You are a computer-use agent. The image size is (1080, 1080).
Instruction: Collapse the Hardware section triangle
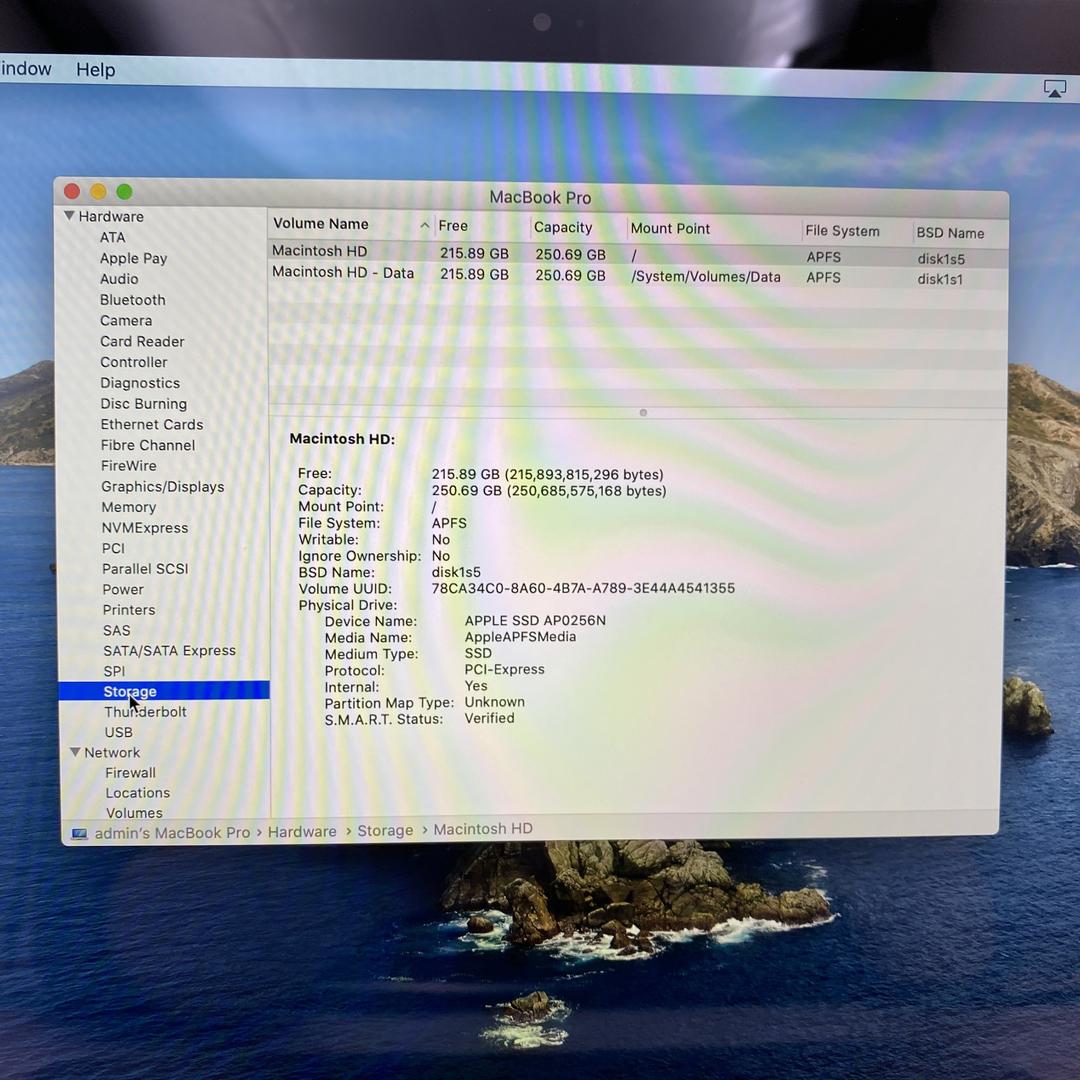(x=69, y=216)
